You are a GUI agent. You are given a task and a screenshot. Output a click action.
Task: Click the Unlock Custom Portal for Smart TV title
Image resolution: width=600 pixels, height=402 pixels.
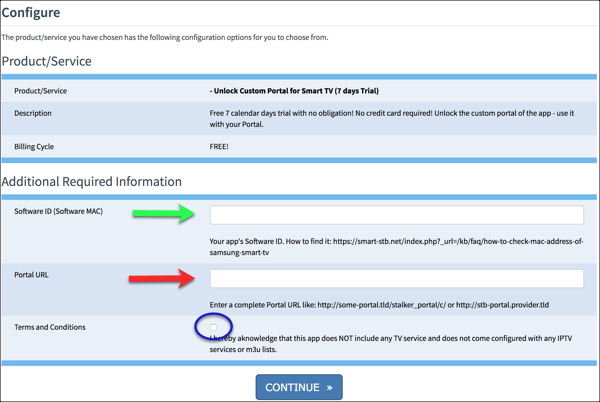tap(295, 91)
